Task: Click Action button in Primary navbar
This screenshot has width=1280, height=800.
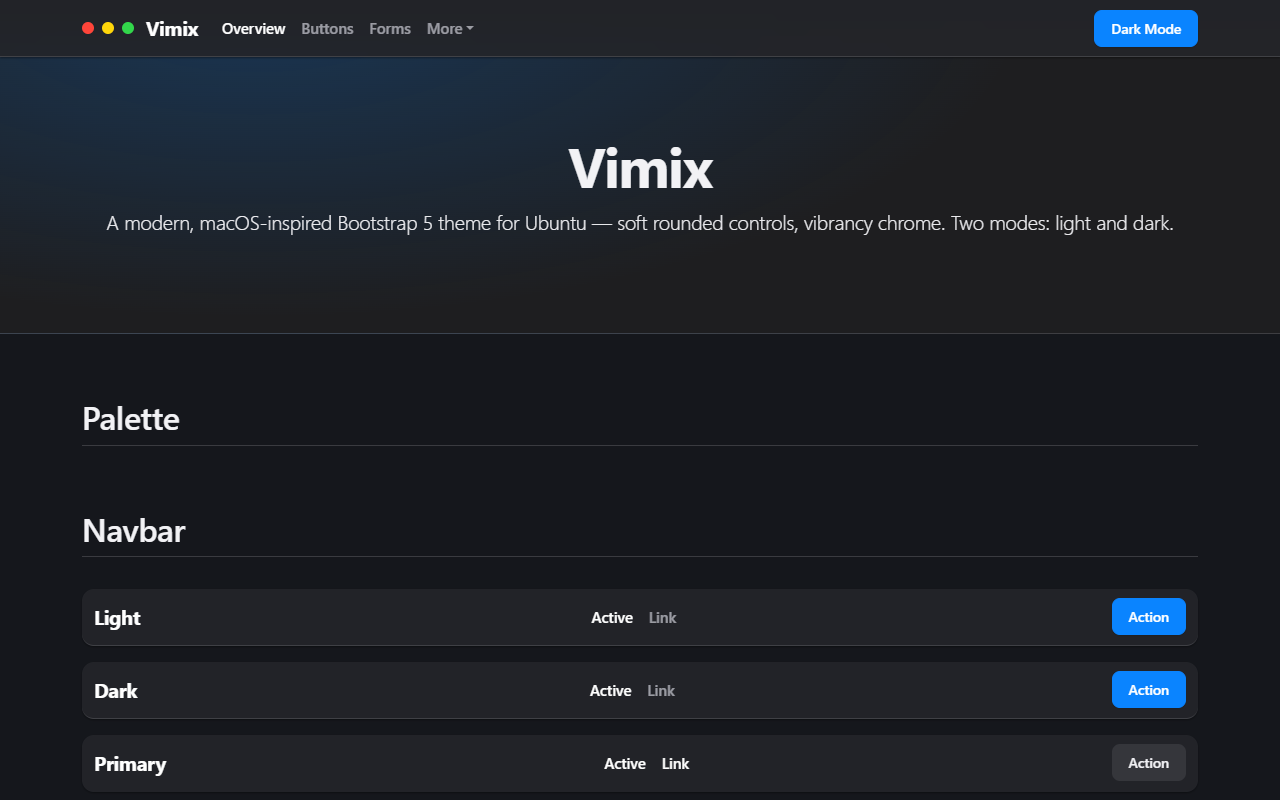Action: click(x=1149, y=763)
